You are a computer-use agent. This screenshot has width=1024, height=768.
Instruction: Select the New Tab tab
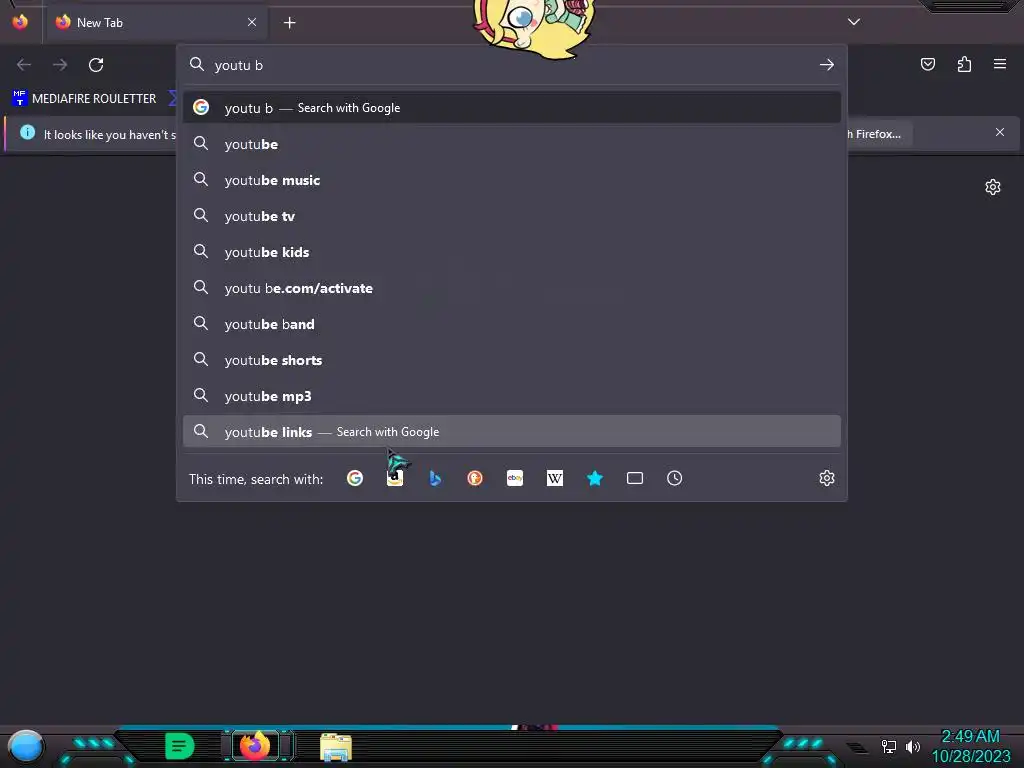(x=157, y=23)
